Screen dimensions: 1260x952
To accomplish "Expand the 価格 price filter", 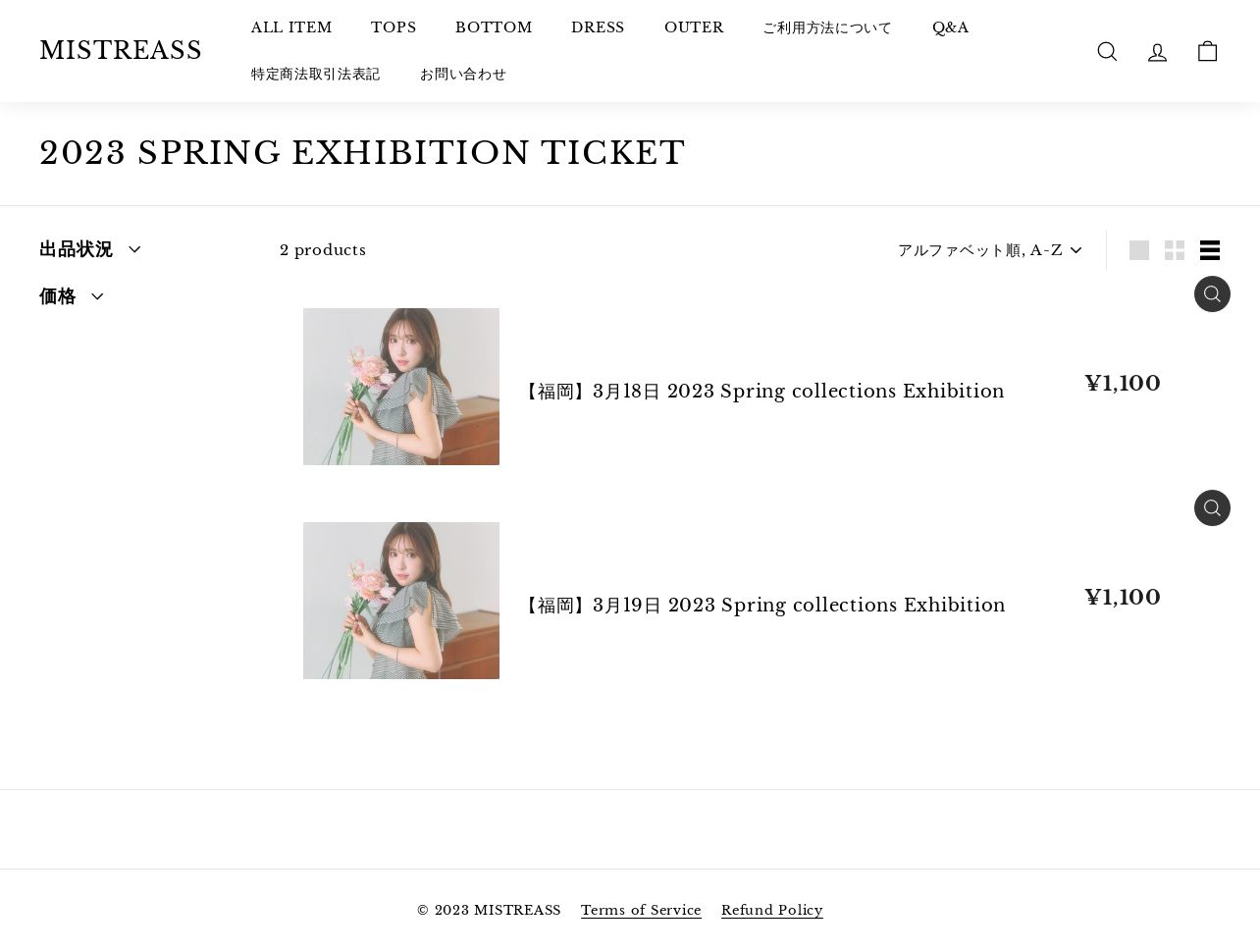I will [x=72, y=296].
